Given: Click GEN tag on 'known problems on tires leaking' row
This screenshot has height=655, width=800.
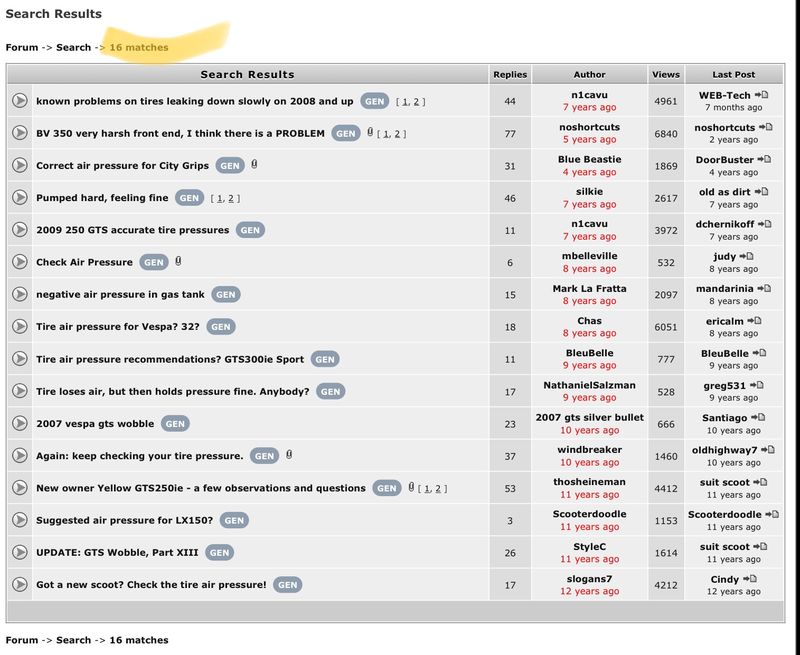Looking at the screenshot, I should pyautogui.click(x=374, y=101).
